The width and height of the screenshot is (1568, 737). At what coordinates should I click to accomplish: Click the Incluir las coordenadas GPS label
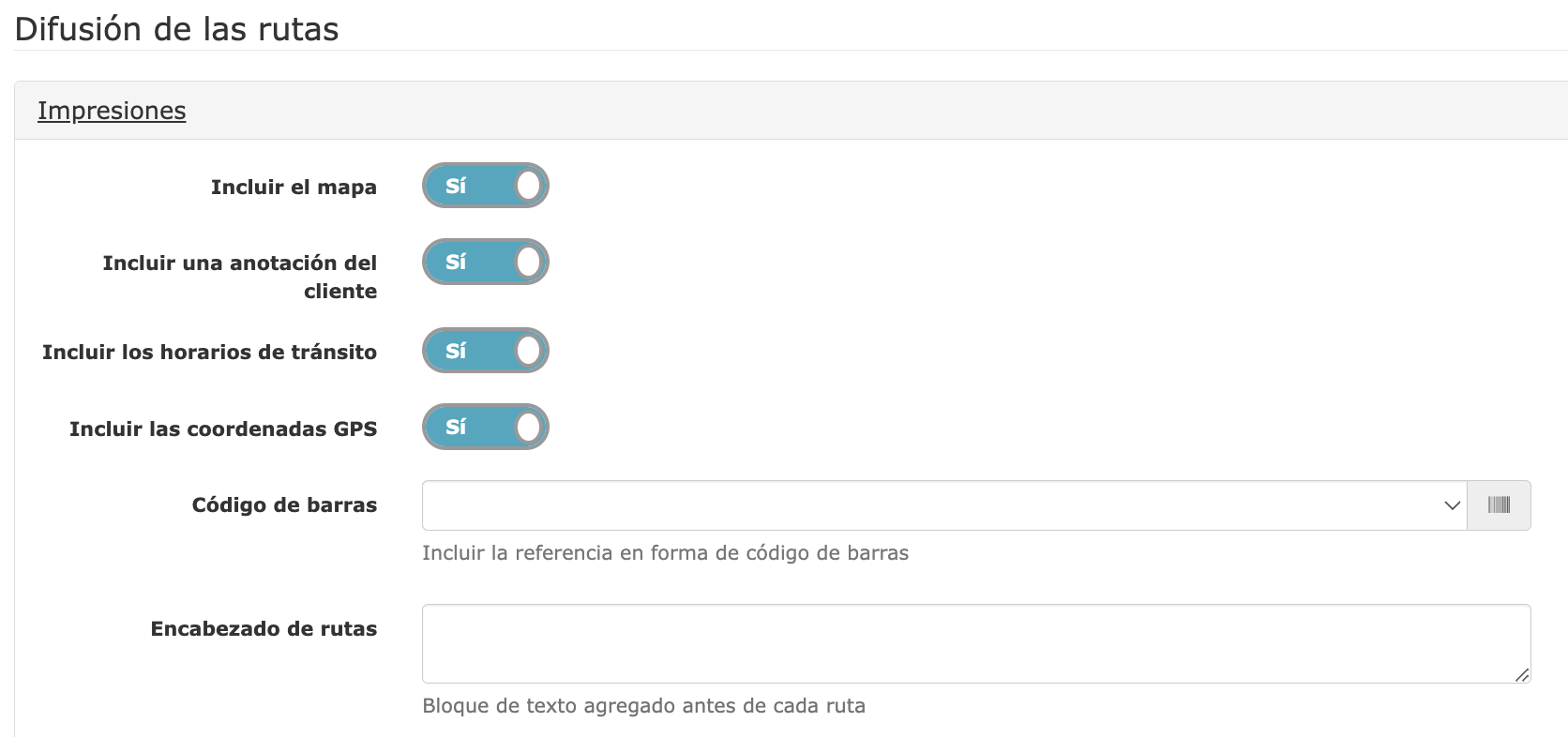[223, 429]
